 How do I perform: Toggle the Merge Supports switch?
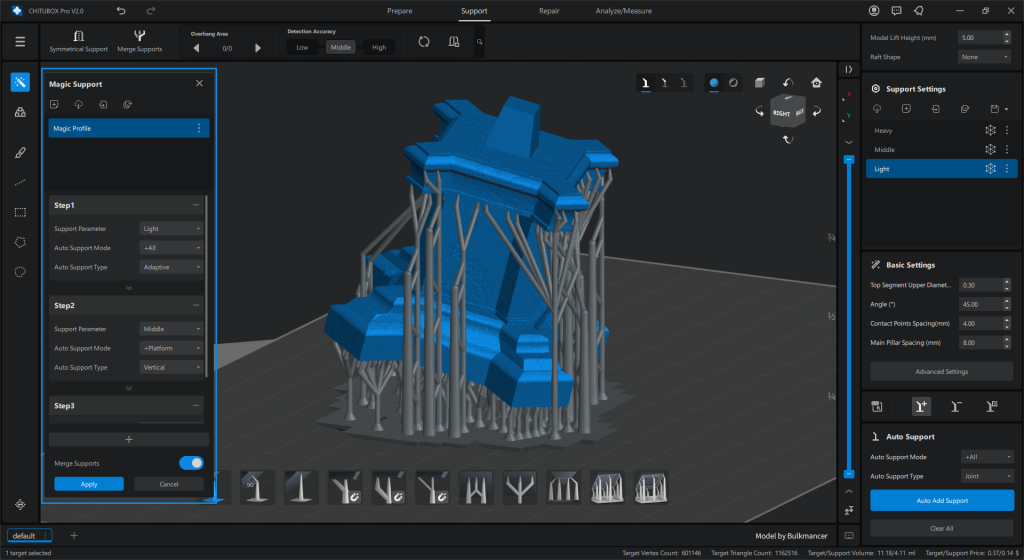(x=191, y=463)
